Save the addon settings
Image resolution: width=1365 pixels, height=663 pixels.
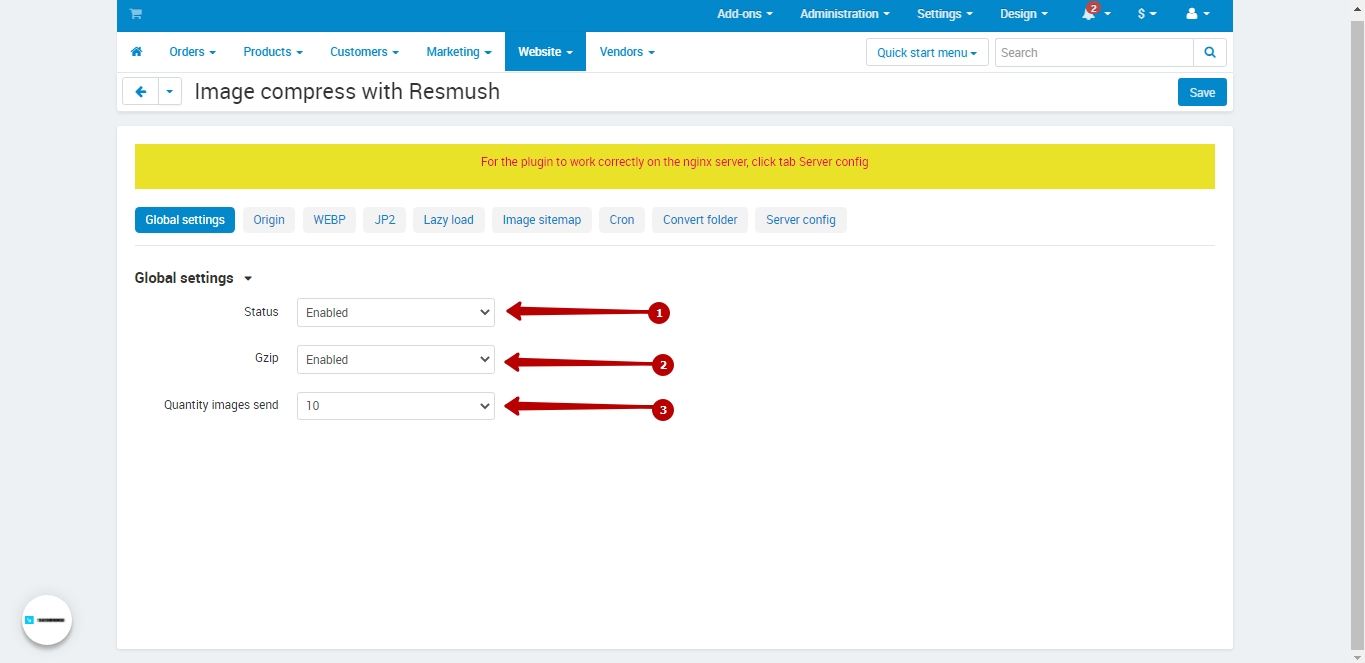click(x=1202, y=92)
